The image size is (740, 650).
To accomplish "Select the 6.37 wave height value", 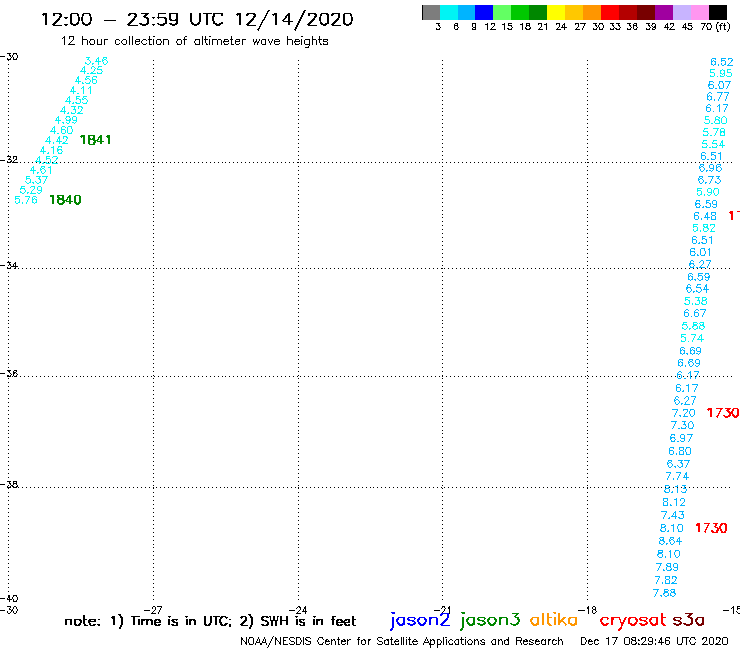I will coord(678,464).
